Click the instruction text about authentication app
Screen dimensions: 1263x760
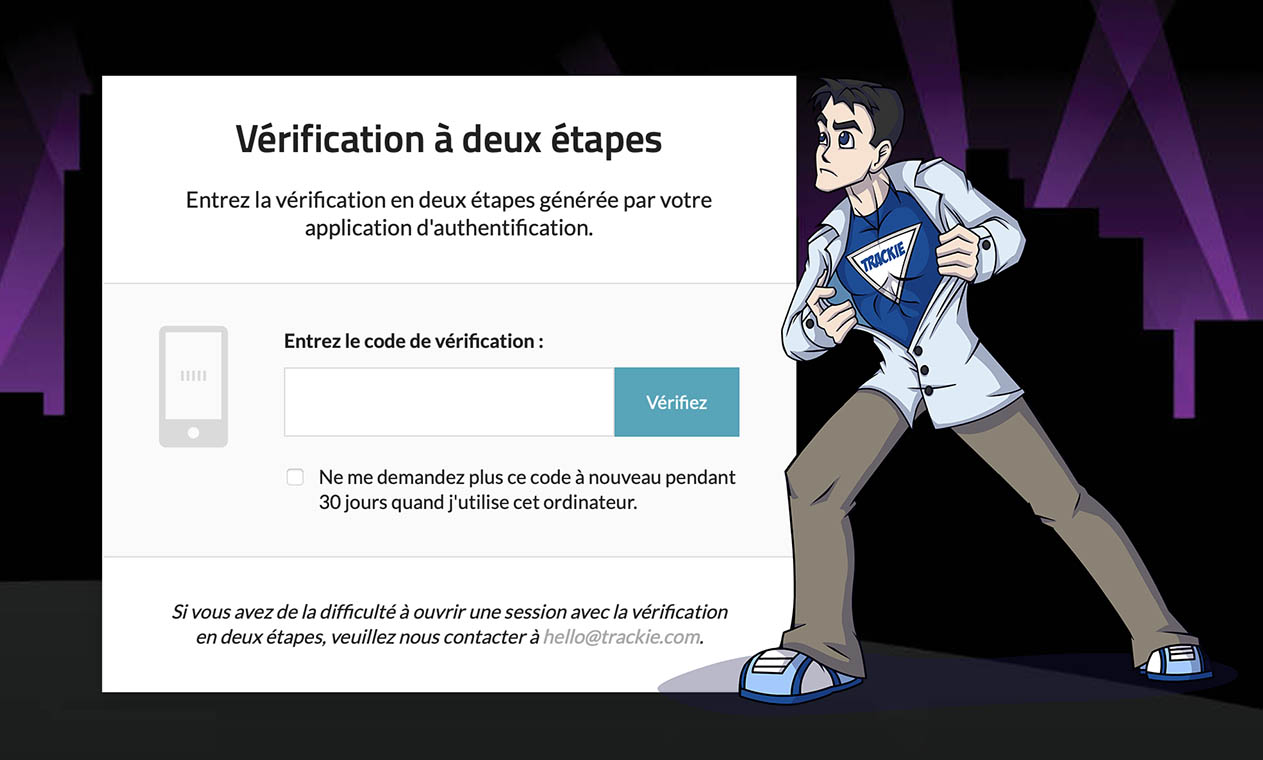point(449,213)
